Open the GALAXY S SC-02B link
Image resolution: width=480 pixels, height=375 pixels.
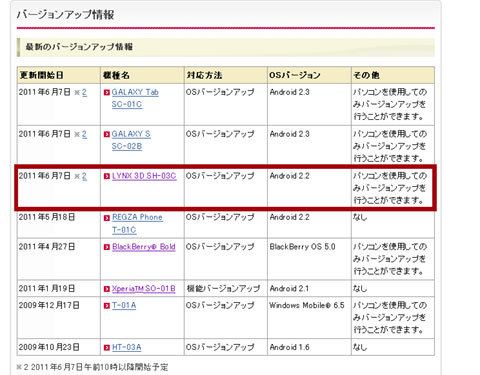tap(131, 140)
